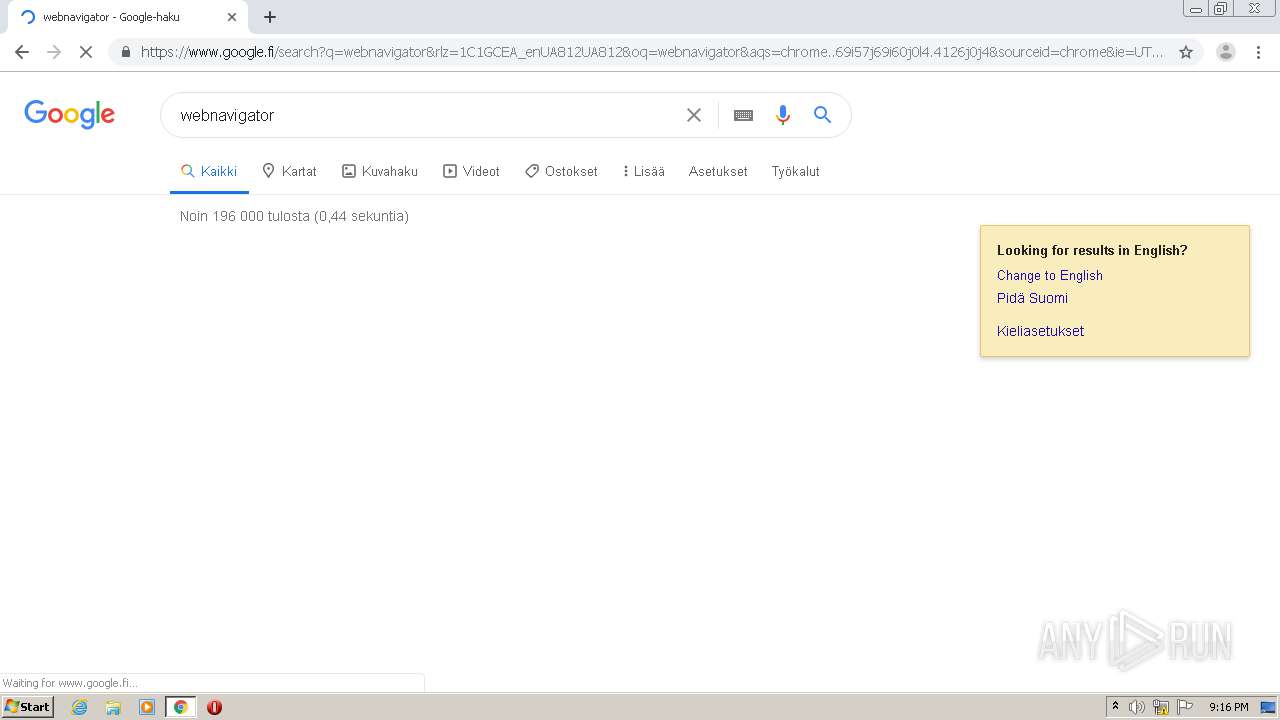Open the on-screen keyboard input tool
Viewport: 1280px width, 720px height.
coord(743,115)
